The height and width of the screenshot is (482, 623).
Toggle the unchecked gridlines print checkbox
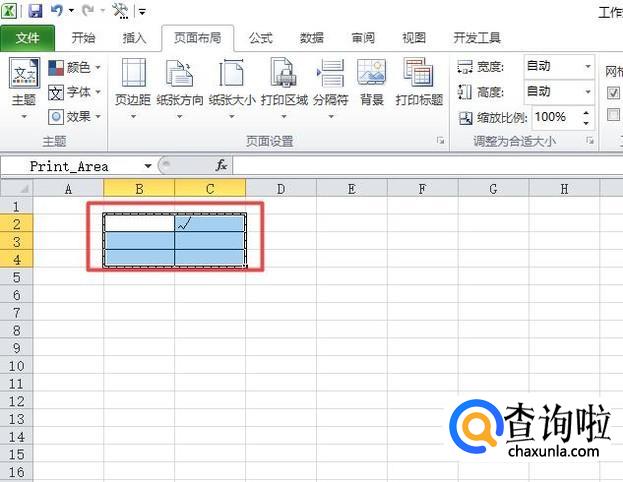(x=614, y=115)
